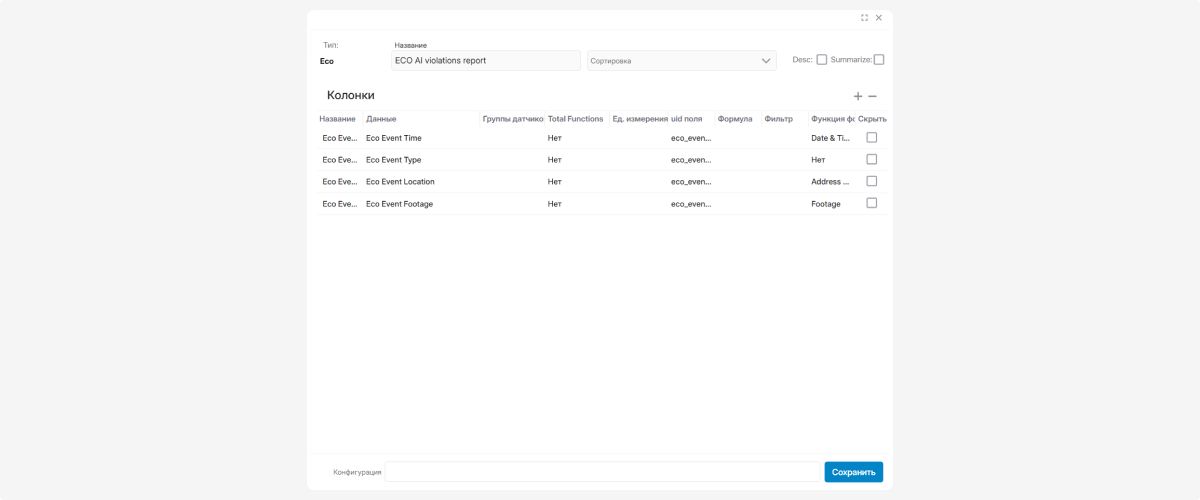
Task: Tick hide checkbox for Eco Event Type row
Action: (x=872, y=159)
